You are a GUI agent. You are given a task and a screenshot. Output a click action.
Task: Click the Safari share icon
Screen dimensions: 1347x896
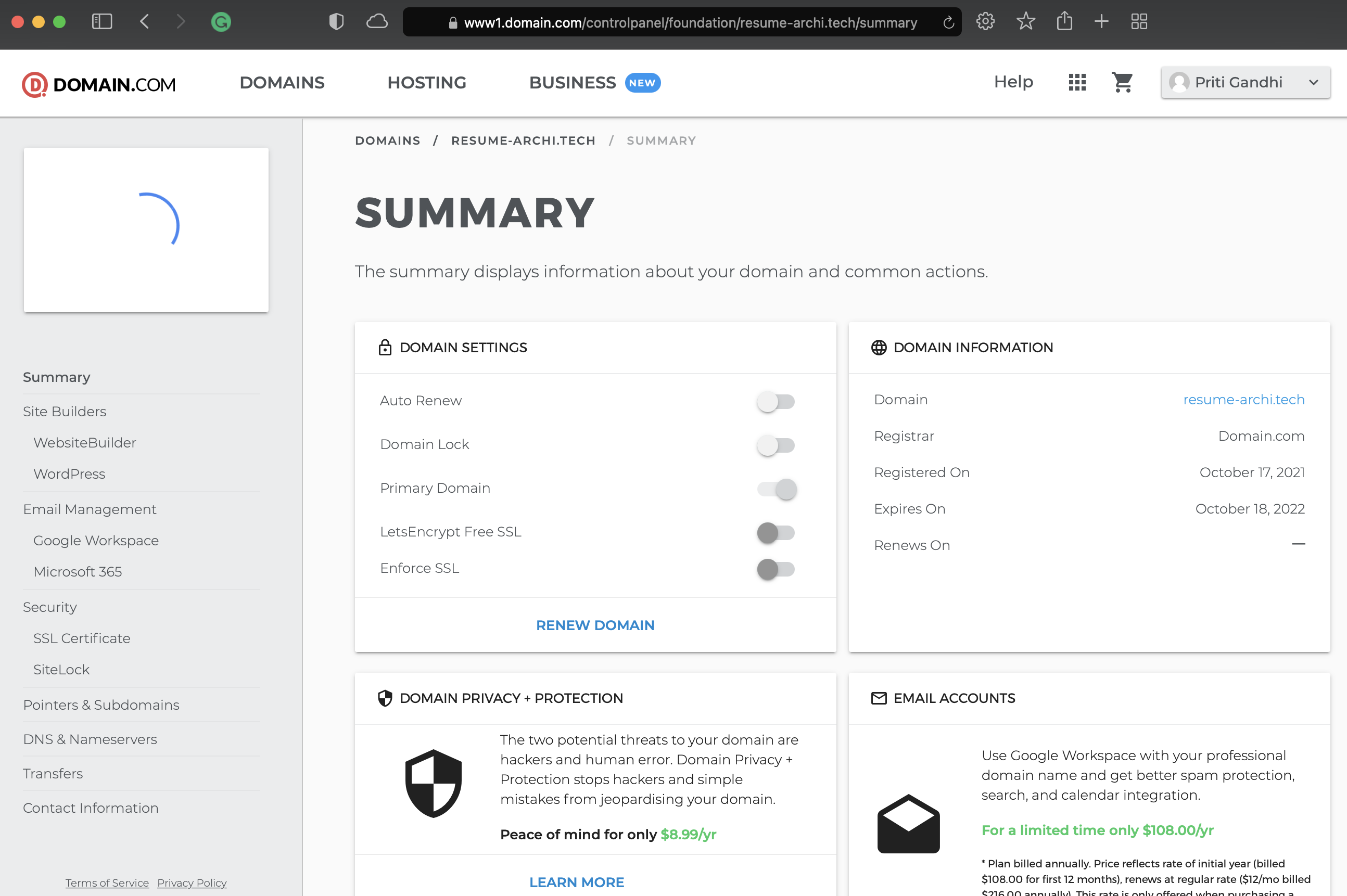point(1063,22)
